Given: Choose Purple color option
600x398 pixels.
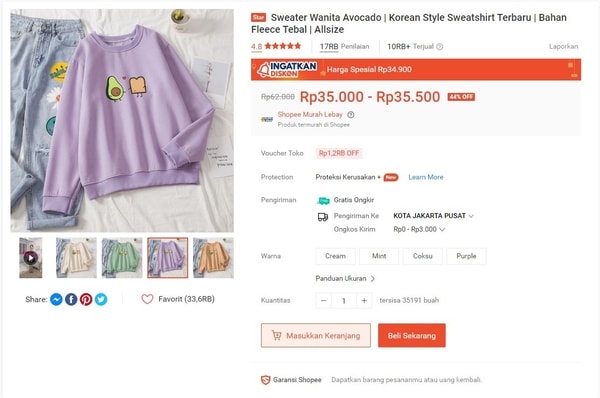Looking at the screenshot, I should pos(466,256).
